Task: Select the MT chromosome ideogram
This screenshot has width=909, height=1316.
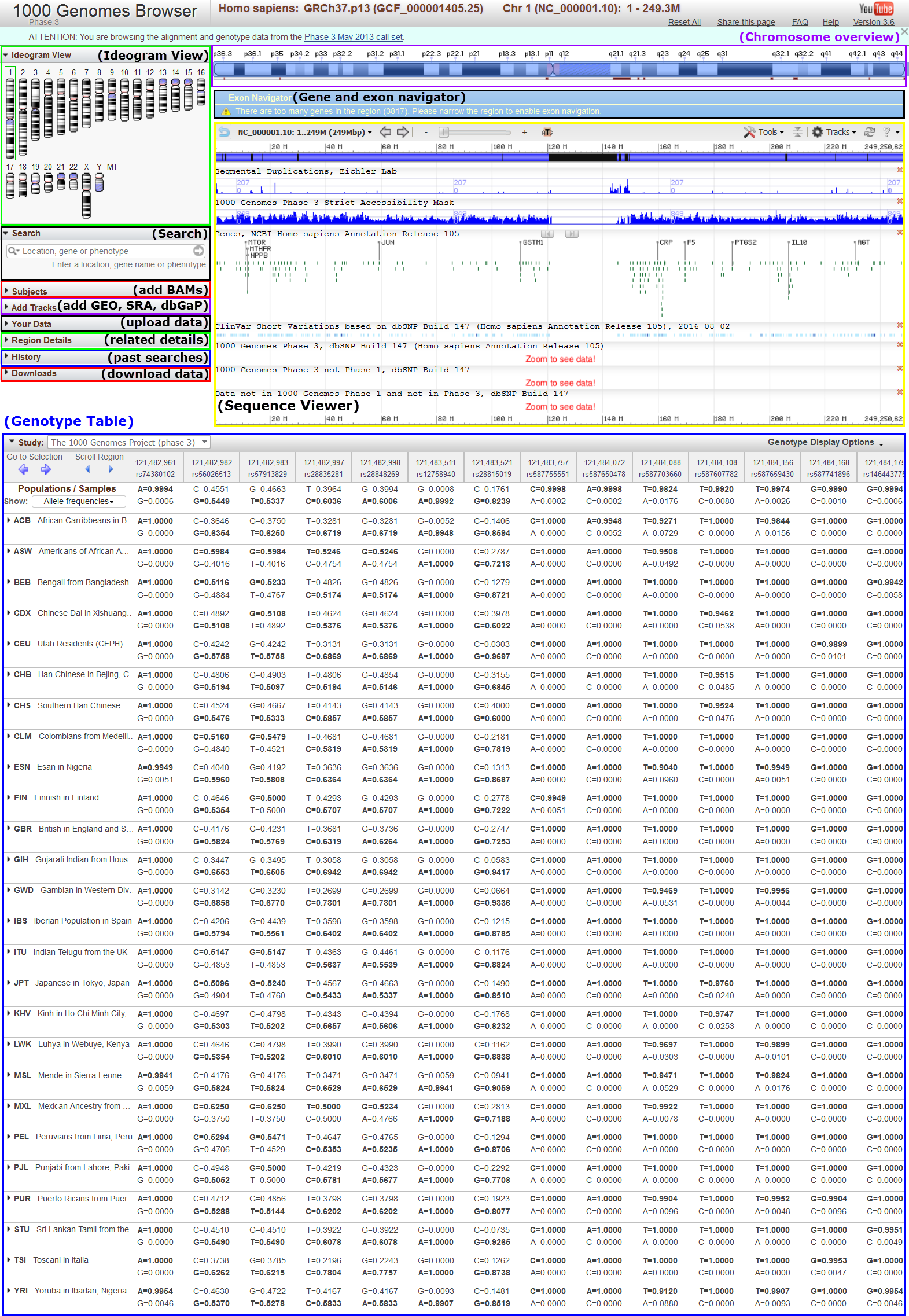Action: 111,167
